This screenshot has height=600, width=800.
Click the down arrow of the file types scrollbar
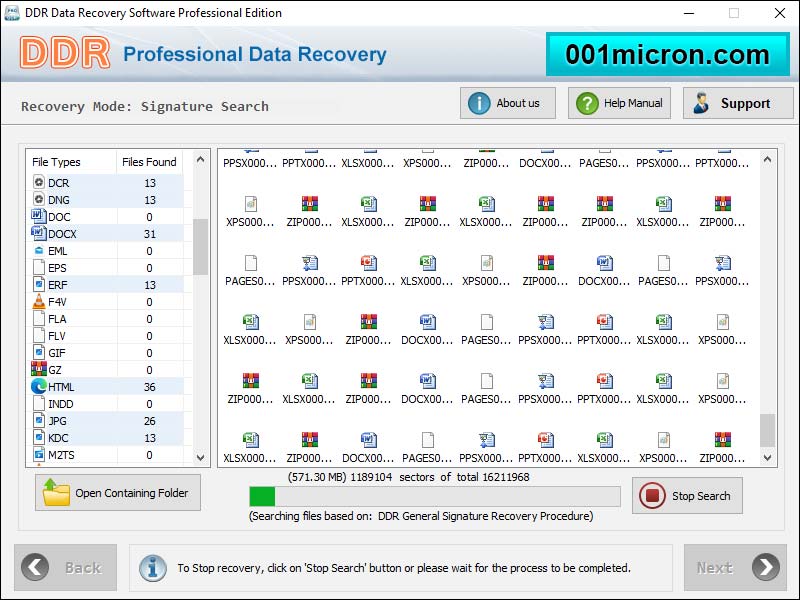[x=200, y=455]
